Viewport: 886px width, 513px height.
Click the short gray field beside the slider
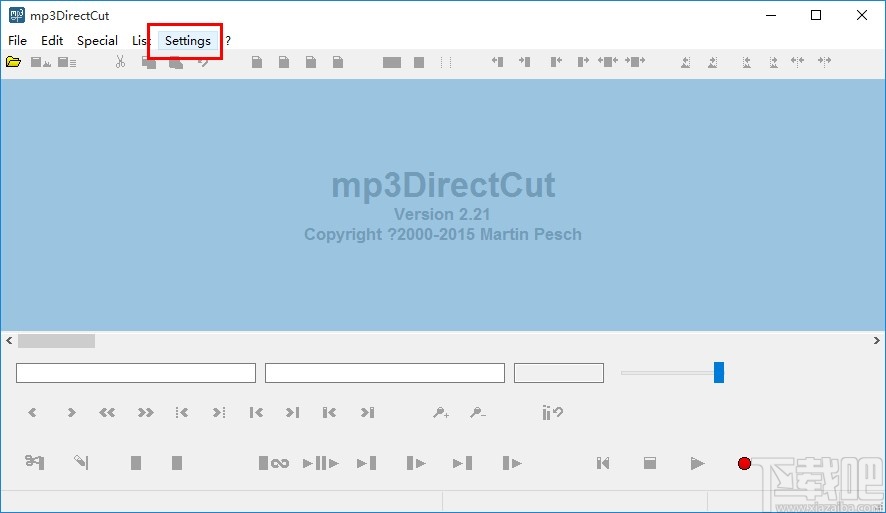559,373
